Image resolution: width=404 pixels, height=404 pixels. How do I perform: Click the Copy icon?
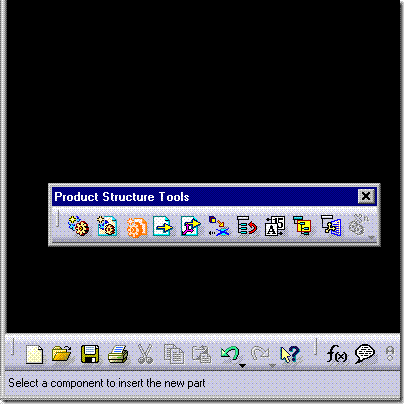174,354
